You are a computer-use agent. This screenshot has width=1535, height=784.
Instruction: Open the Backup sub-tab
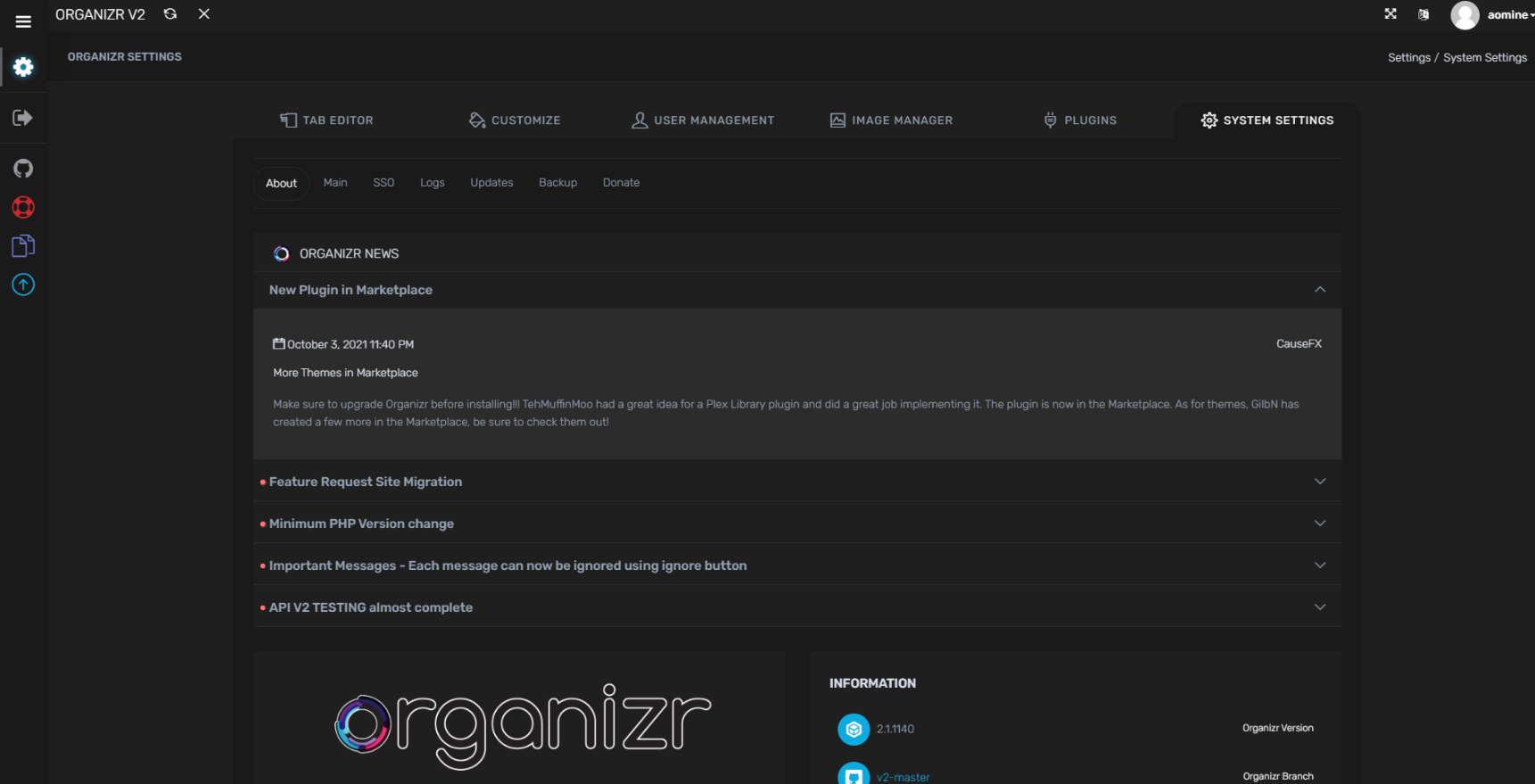(557, 183)
